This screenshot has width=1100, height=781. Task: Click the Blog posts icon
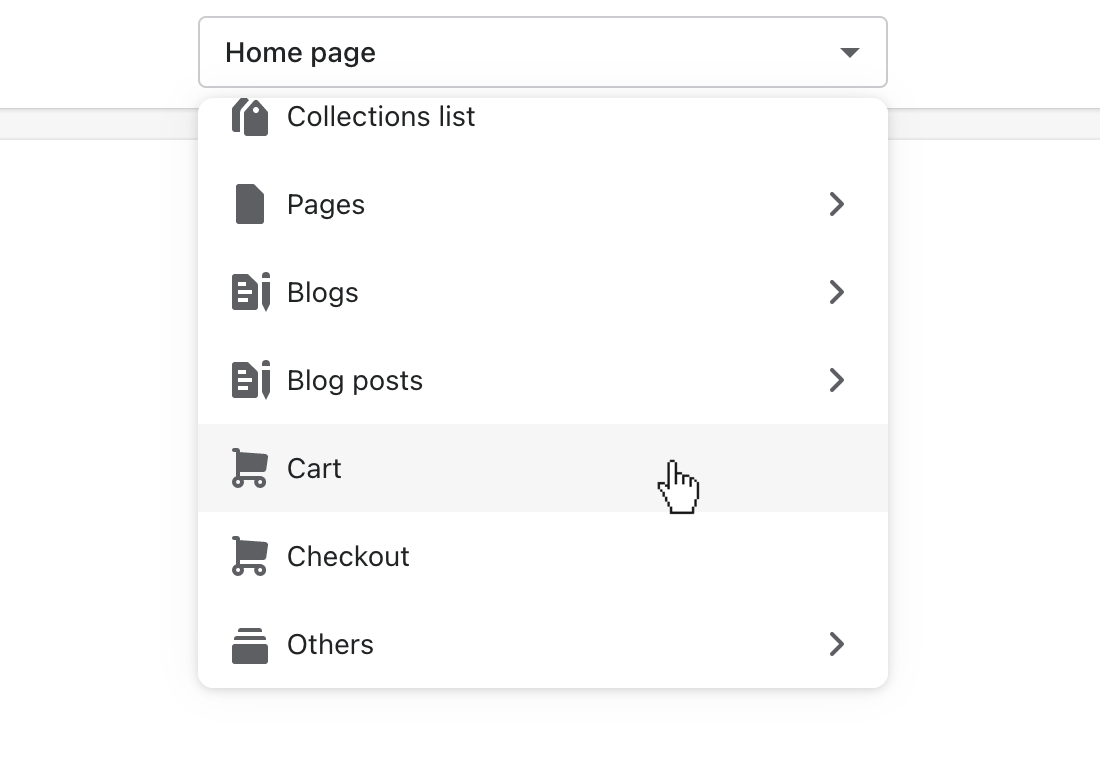[x=251, y=380]
